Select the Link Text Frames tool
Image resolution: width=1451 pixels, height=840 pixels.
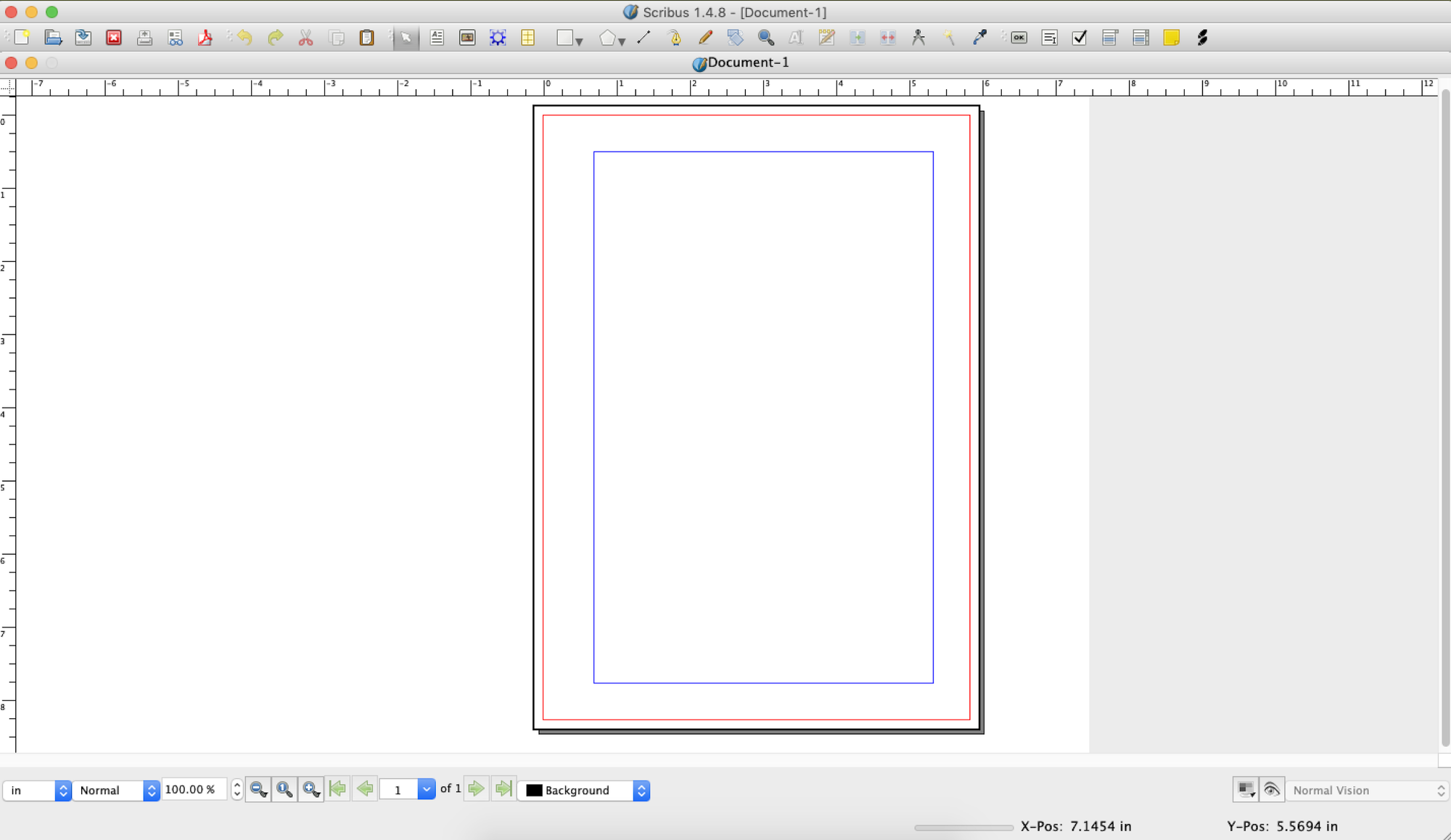click(x=857, y=38)
